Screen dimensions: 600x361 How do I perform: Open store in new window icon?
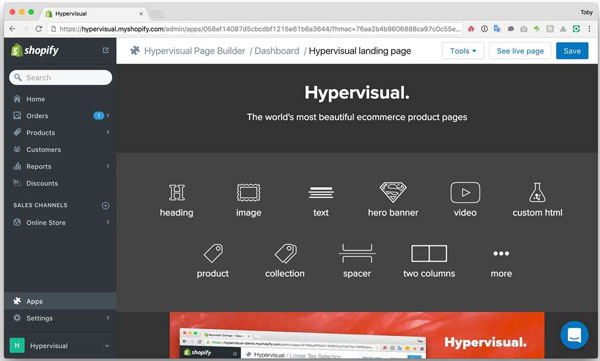point(106,50)
